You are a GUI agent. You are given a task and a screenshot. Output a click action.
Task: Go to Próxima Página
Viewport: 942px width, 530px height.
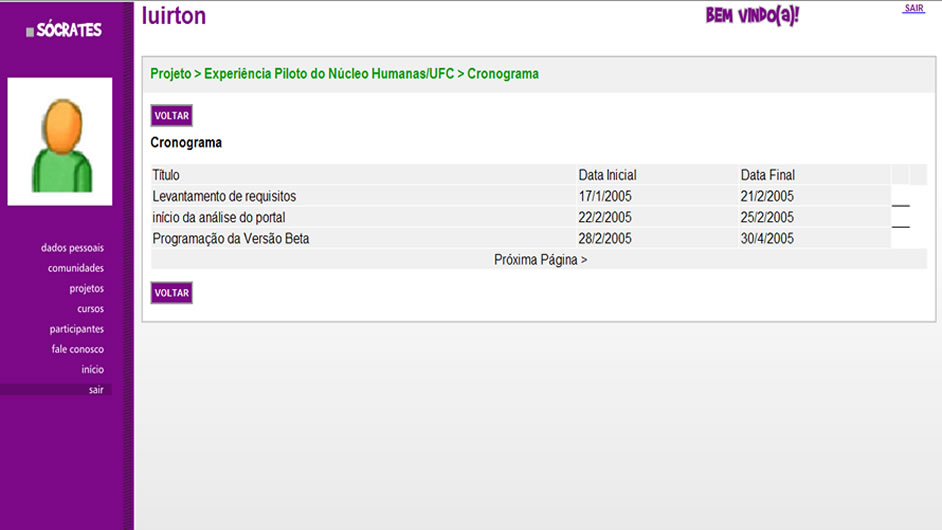(x=540, y=260)
